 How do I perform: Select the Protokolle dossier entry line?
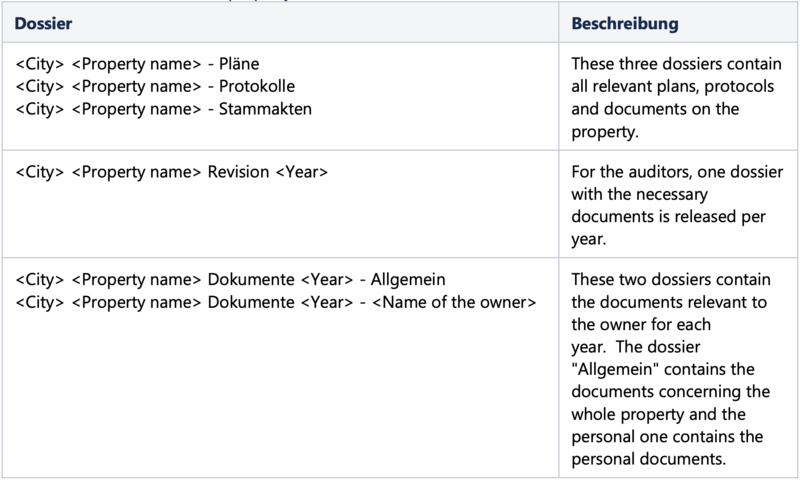click(155, 86)
